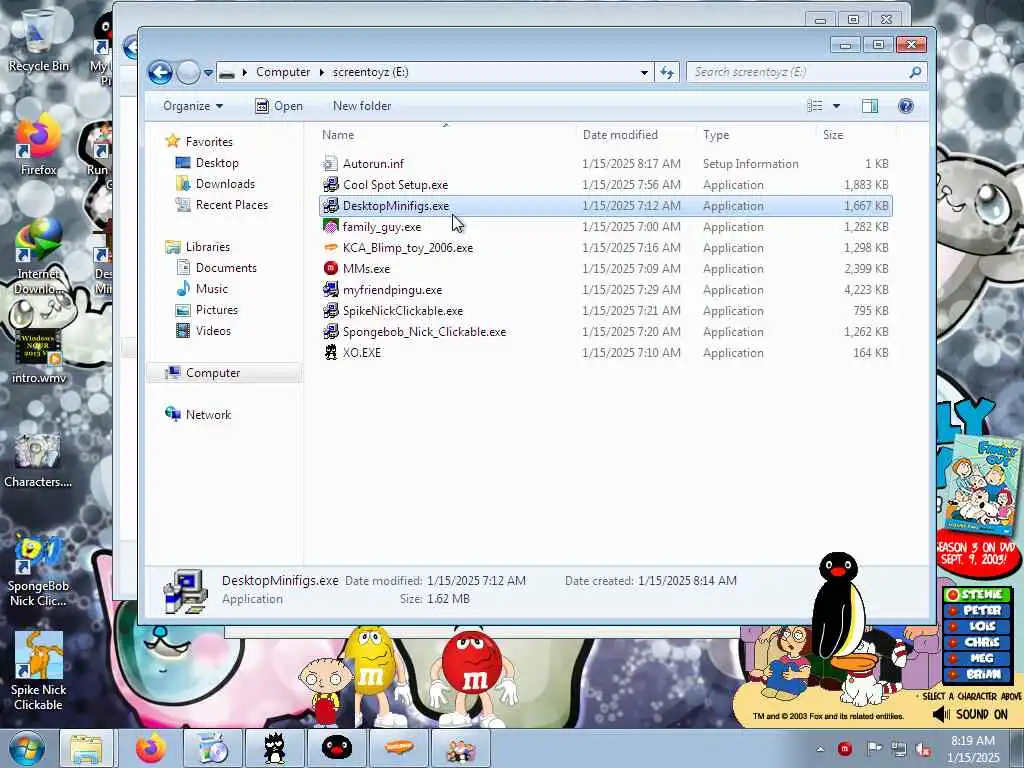The width and height of the screenshot is (1024, 768).
Task: Select the myfriendpingu.exe file icon
Action: (330, 289)
